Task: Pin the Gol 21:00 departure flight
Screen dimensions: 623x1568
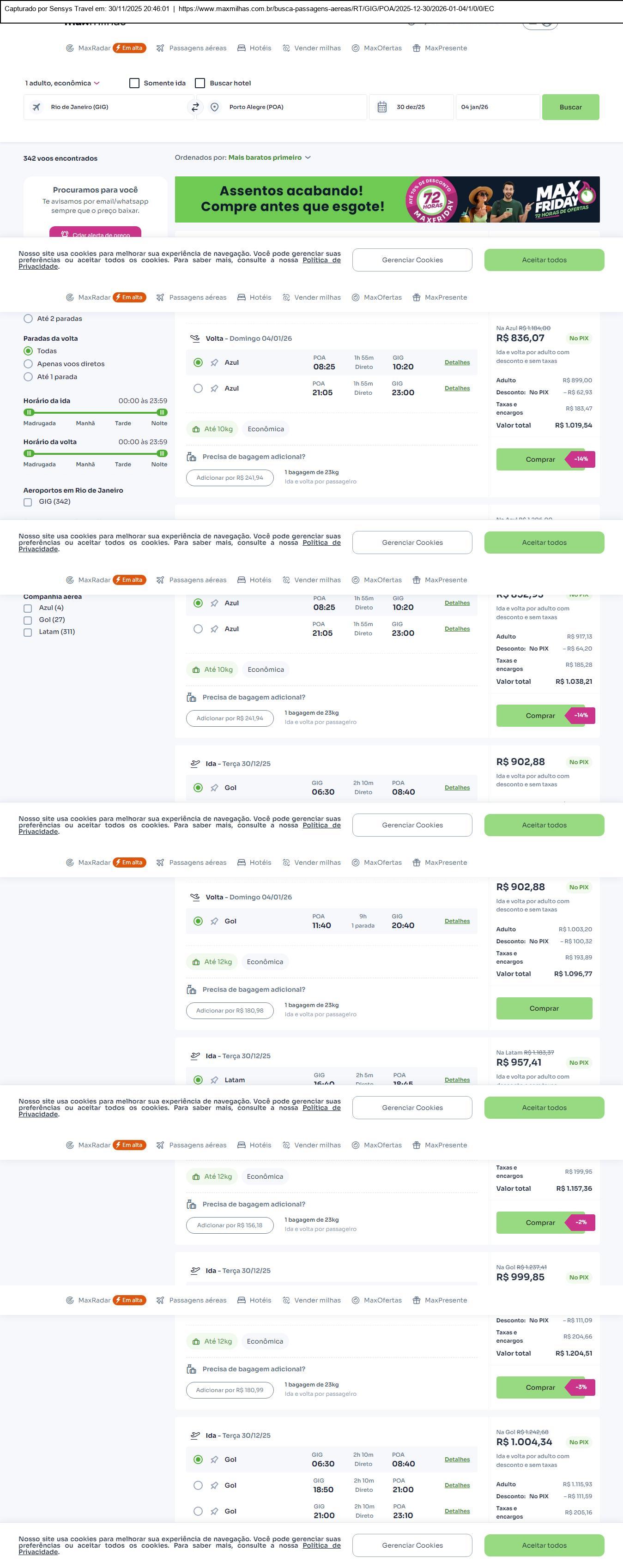Action: click(x=214, y=1511)
